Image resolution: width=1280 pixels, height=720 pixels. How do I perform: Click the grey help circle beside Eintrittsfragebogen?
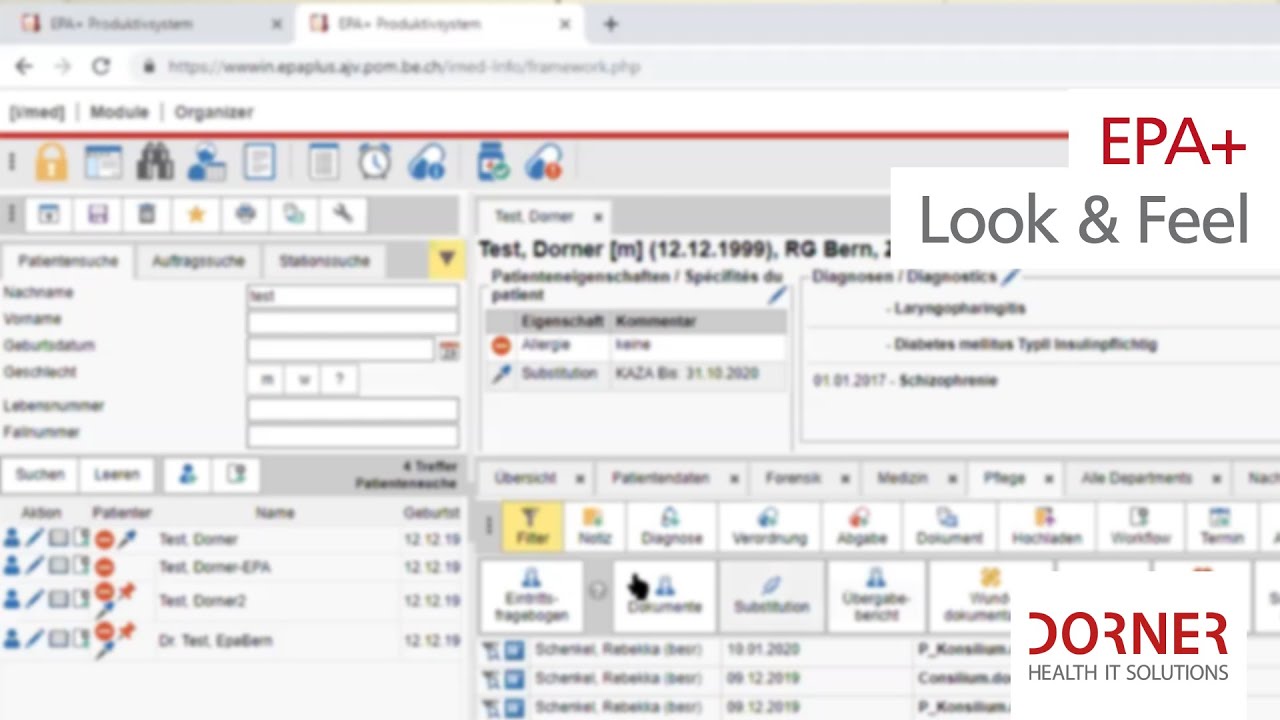pyautogui.click(x=597, y=590)
